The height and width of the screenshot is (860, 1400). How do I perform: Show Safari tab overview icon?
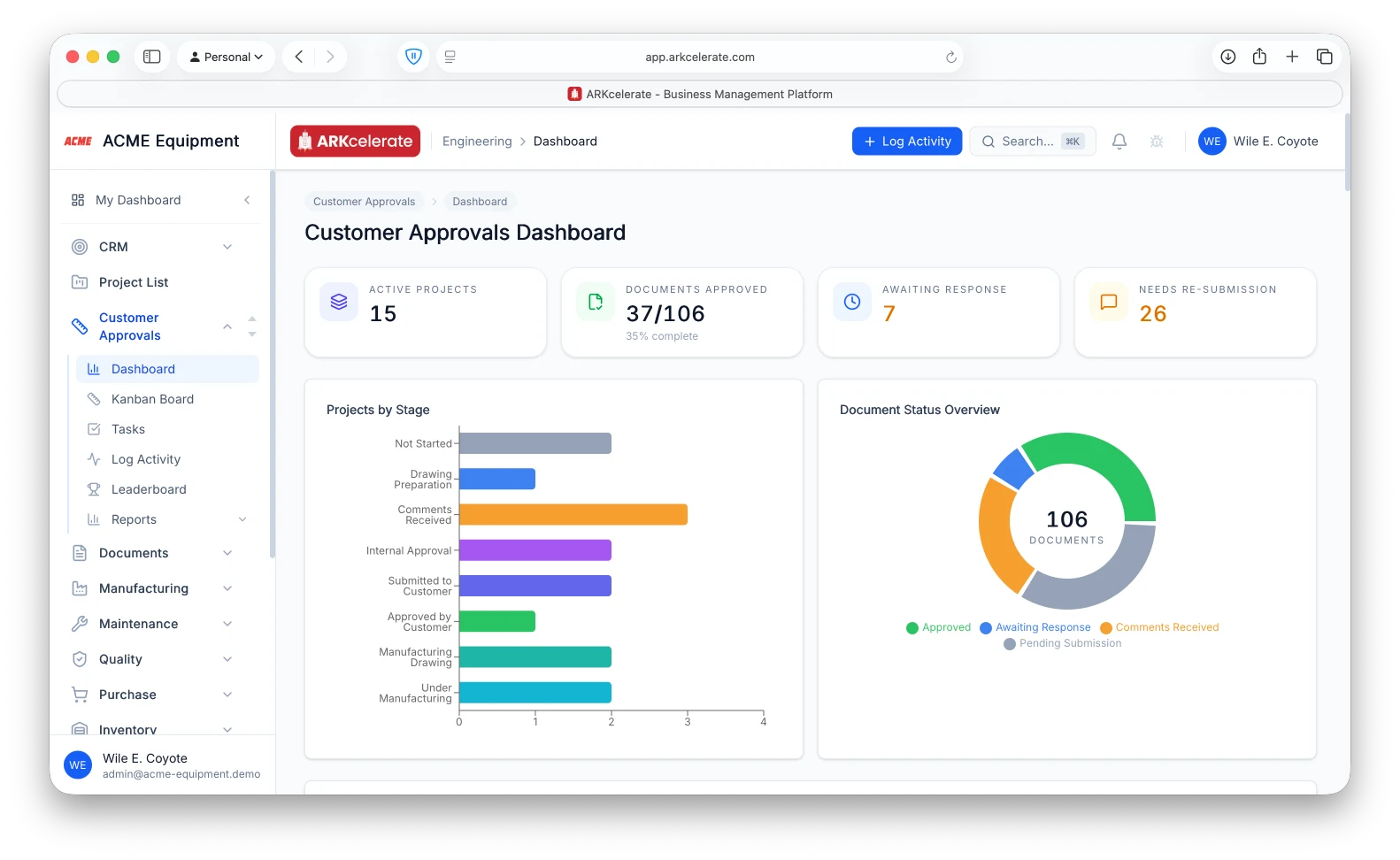click(x=1325, y=57)
